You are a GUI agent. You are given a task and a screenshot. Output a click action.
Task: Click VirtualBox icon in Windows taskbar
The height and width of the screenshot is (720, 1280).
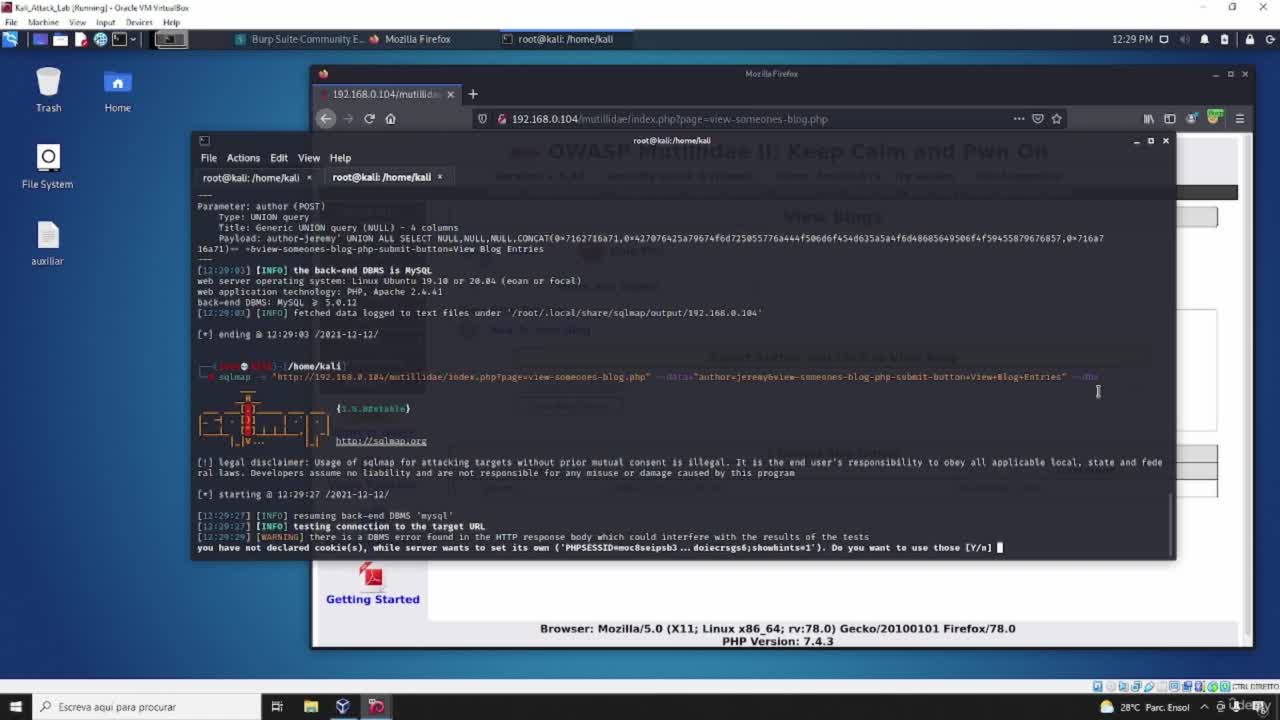click(x=343, y=707)
